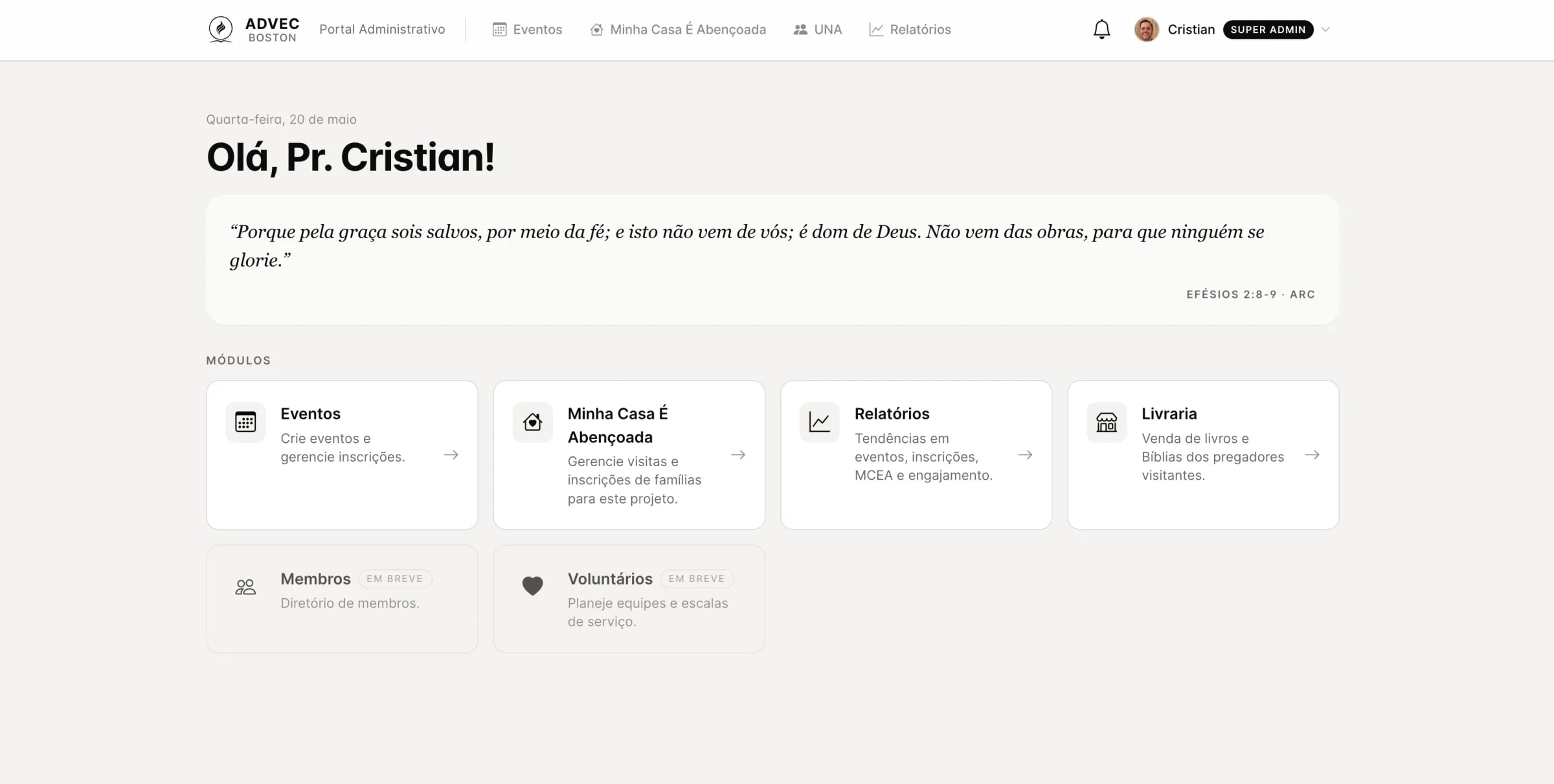Viewport: 1554px width, 784px height.
Task: Open the Minha Casa É Abençoada module title
Action: (x=618, y=425)
